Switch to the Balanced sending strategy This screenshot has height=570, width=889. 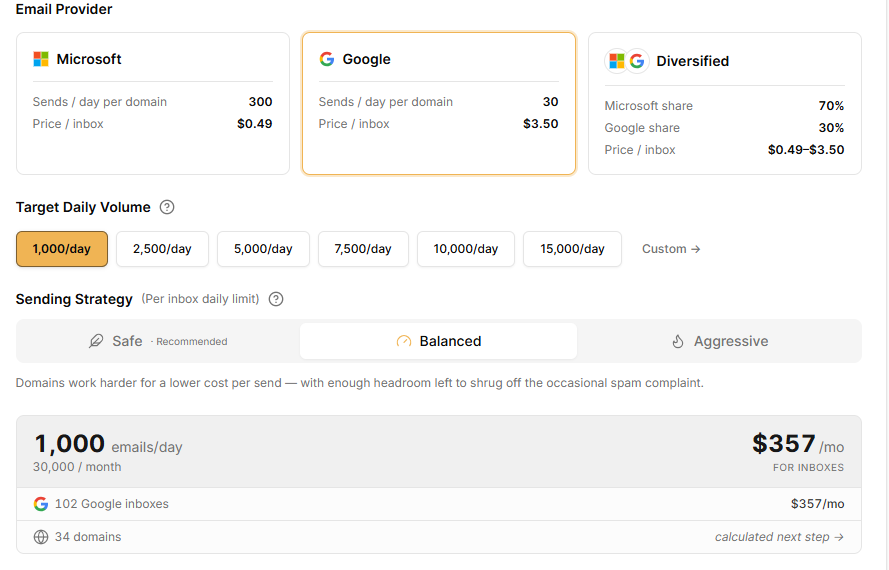pyautogui.click(x=438, y=341)
